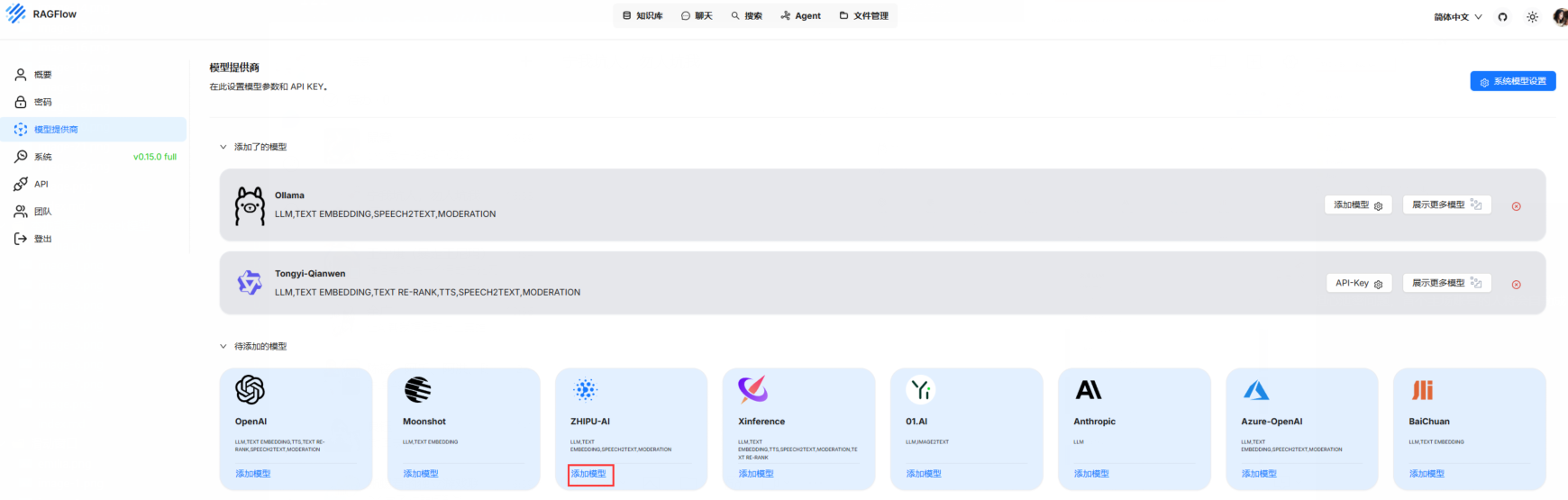
Task: Open the Agent tab
Action: click(x=800, y=16)
